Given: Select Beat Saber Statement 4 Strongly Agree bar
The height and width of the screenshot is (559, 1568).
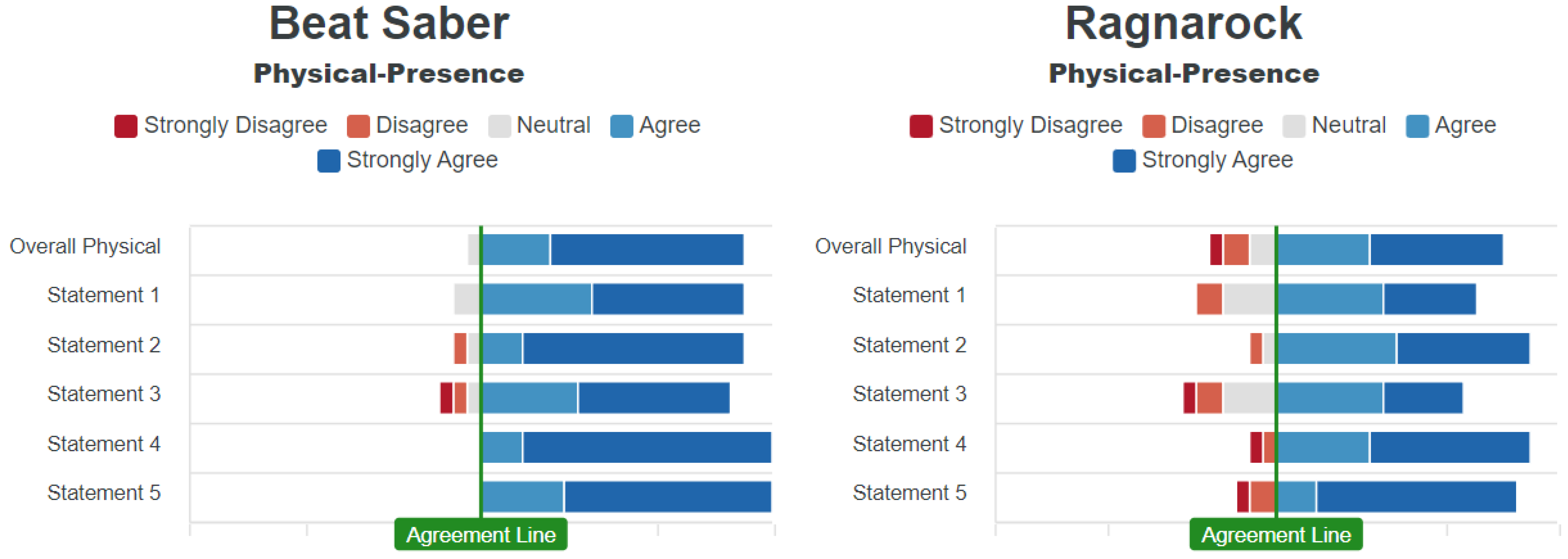Looking at the screenshot, I should tap(646, 447).
